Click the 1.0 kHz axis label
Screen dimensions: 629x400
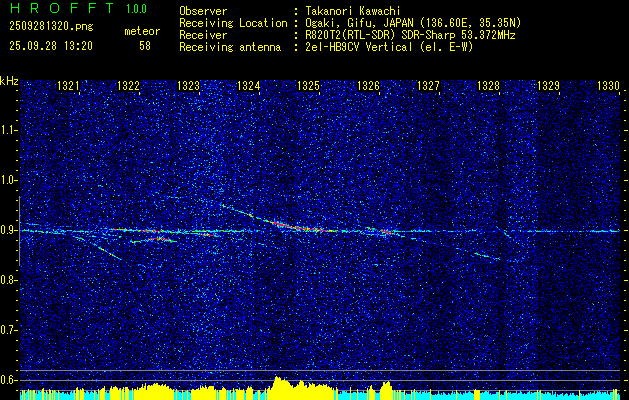pyautogui.click(x=8, y=180)
